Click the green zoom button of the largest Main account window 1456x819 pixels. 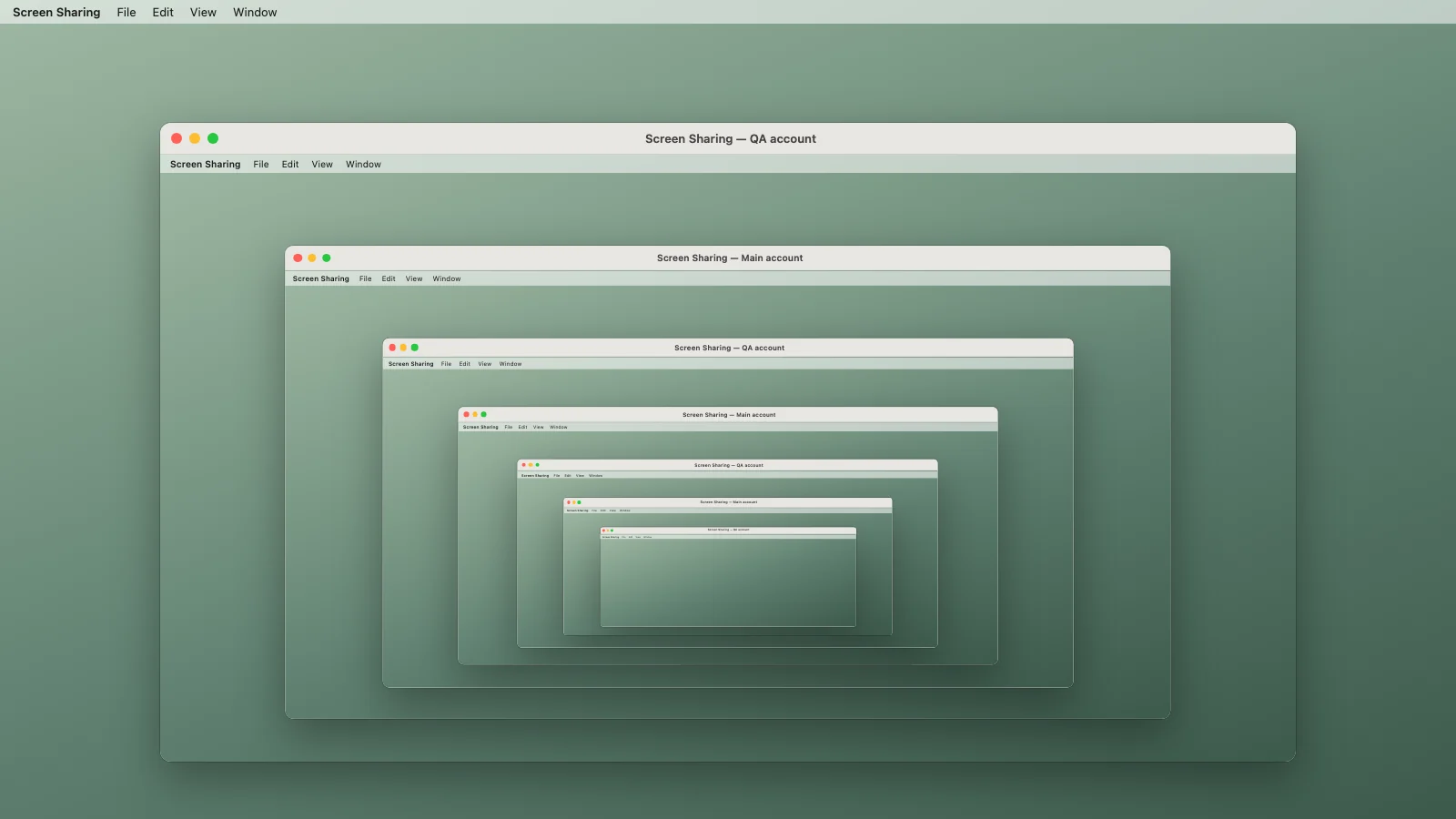(x=327, y=258)
